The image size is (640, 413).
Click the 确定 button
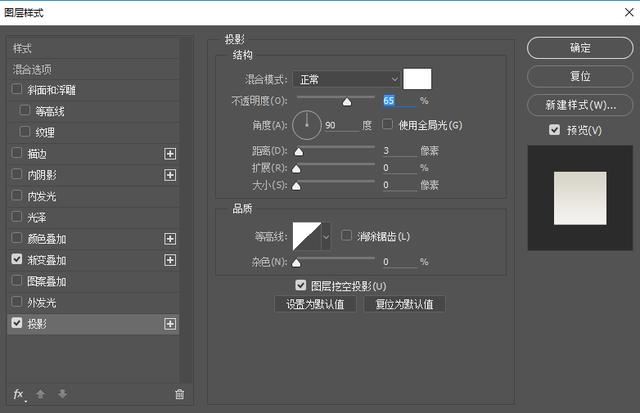coord(580,48)
